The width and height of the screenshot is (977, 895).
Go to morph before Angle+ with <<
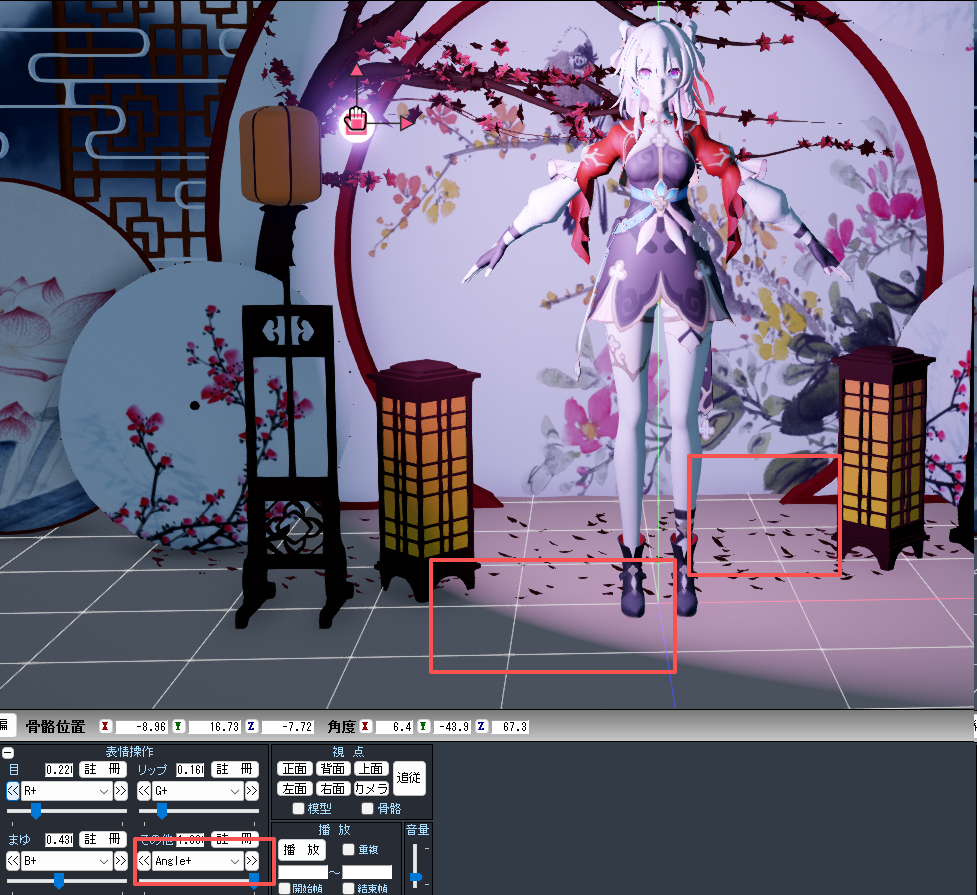(x=144, y=861)
